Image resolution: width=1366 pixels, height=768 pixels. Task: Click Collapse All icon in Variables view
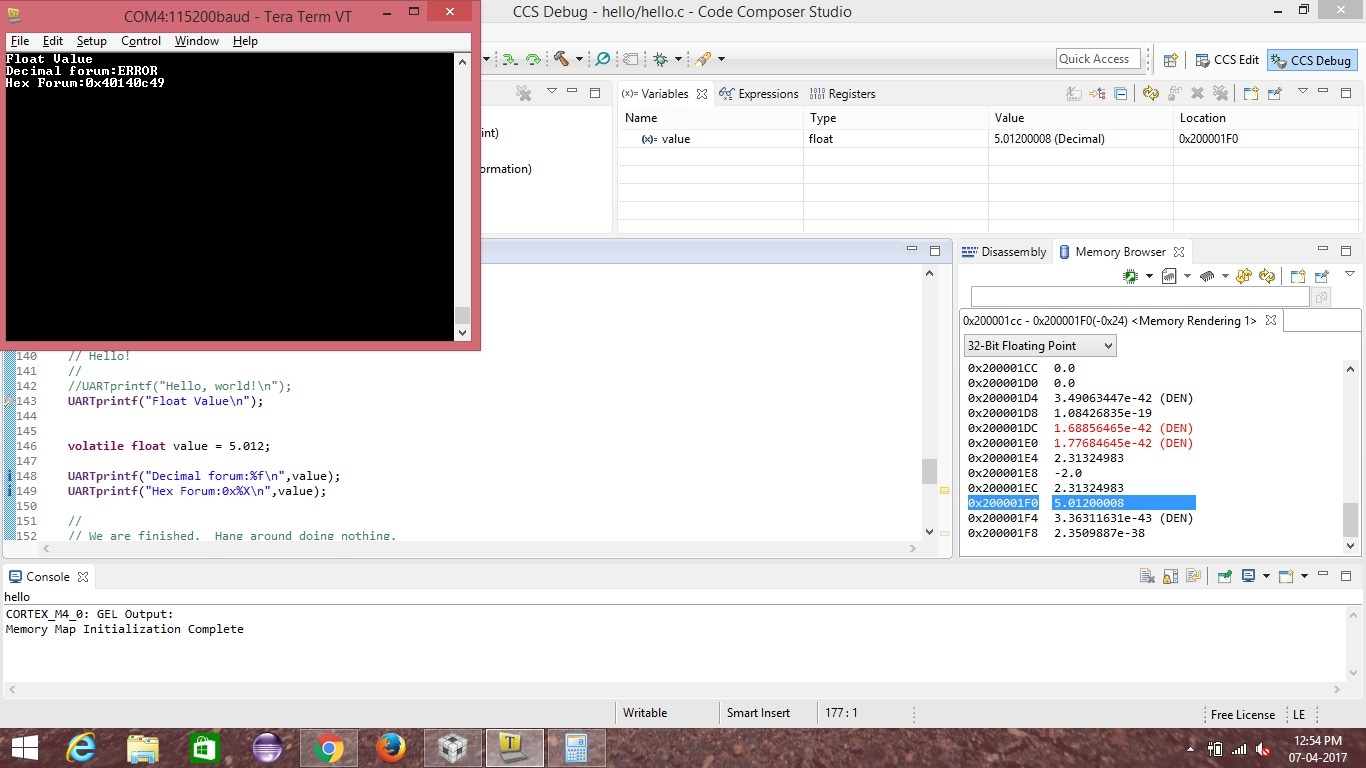pos(1121,93)
